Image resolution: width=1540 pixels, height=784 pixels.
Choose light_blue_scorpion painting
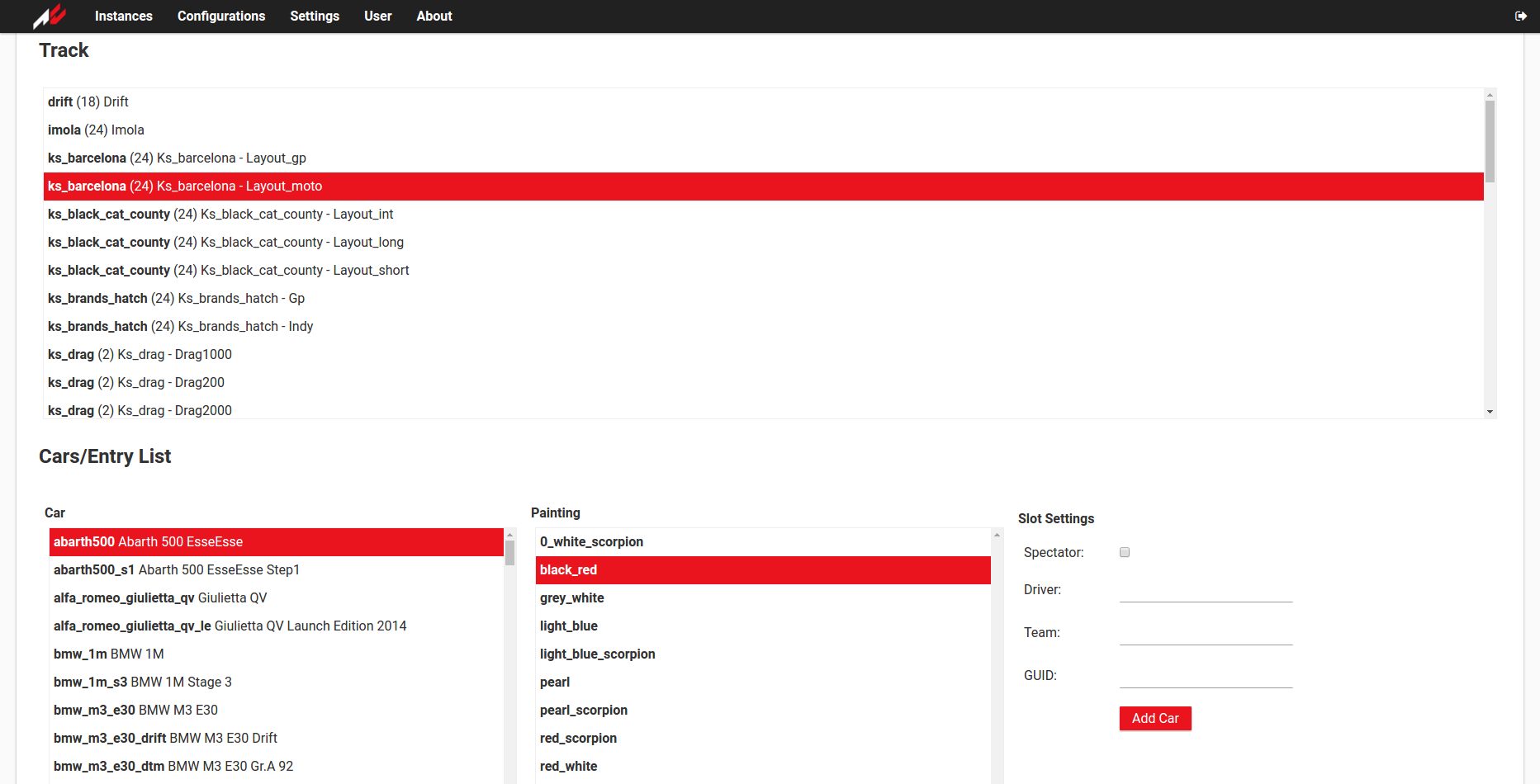pyautogui.click(x=764, y=654)
